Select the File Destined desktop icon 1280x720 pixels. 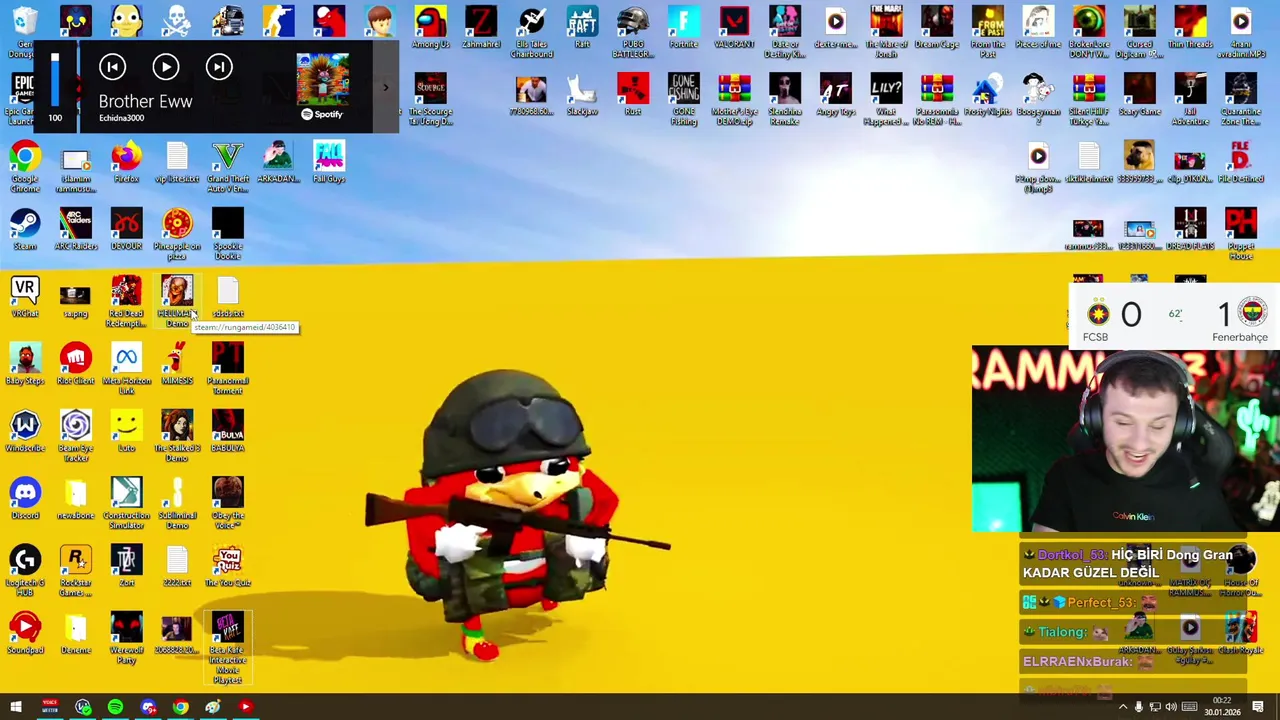coord(1240,162)
